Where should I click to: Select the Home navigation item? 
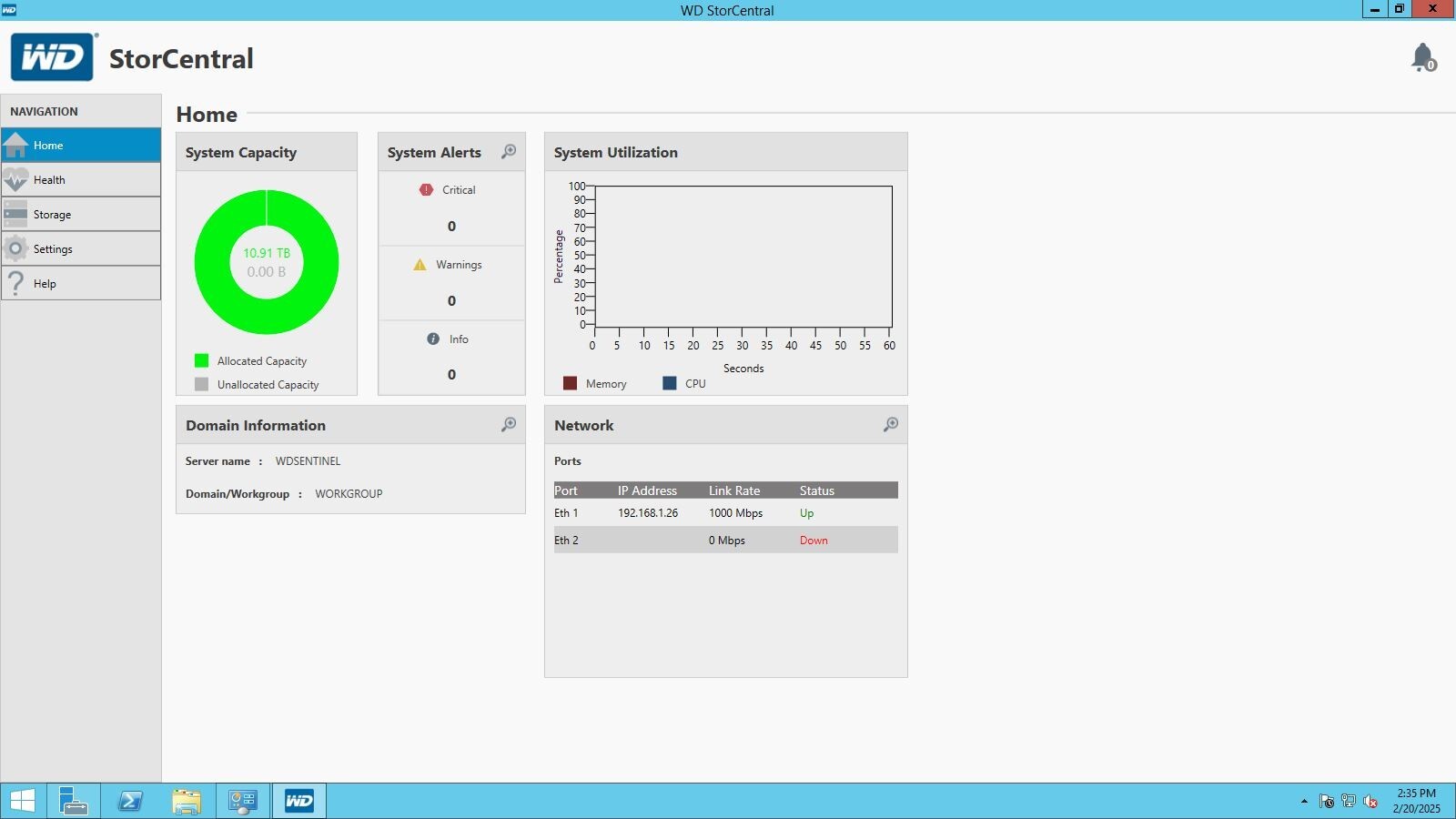tap(81, 146)
